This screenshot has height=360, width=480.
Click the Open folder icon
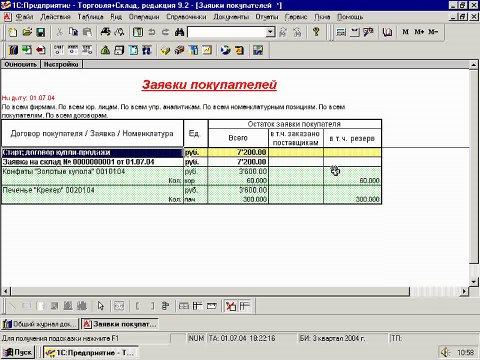27,32
